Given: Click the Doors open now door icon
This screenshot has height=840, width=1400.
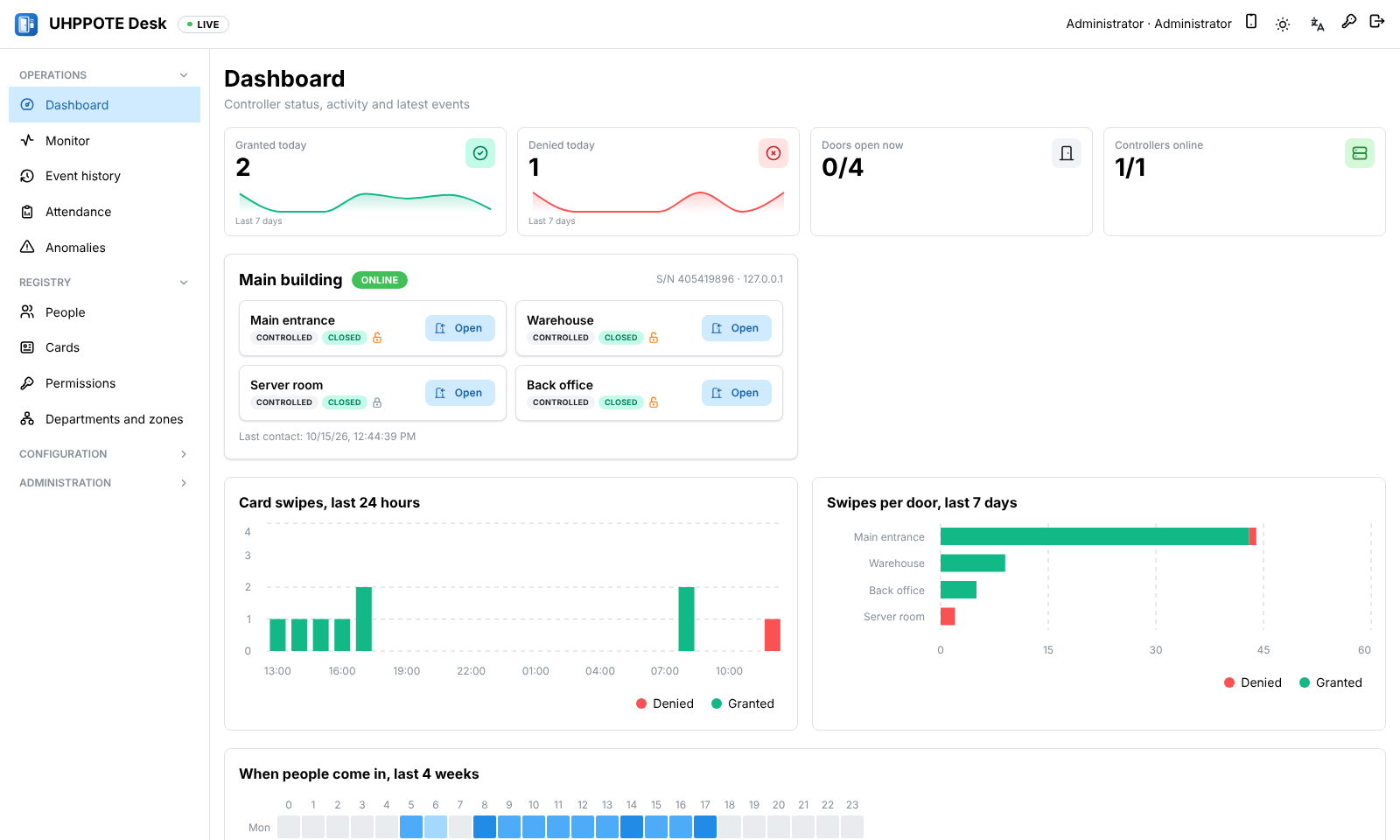Looking at the screenshot, I should 1067,153.
